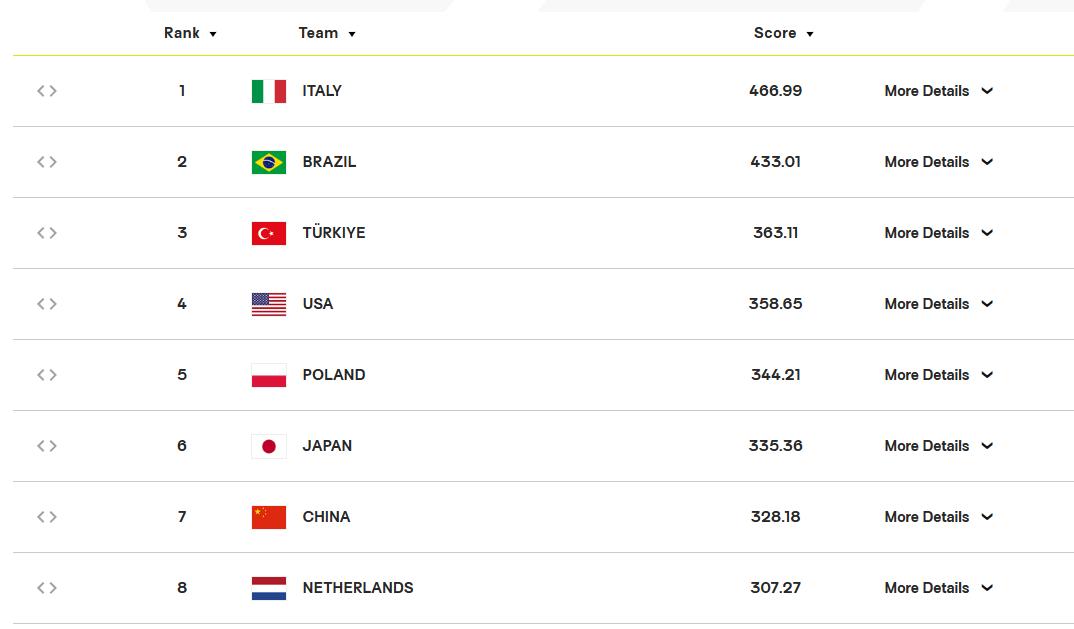
Task: Click the POLAND team name
Action: click(334, 375)
